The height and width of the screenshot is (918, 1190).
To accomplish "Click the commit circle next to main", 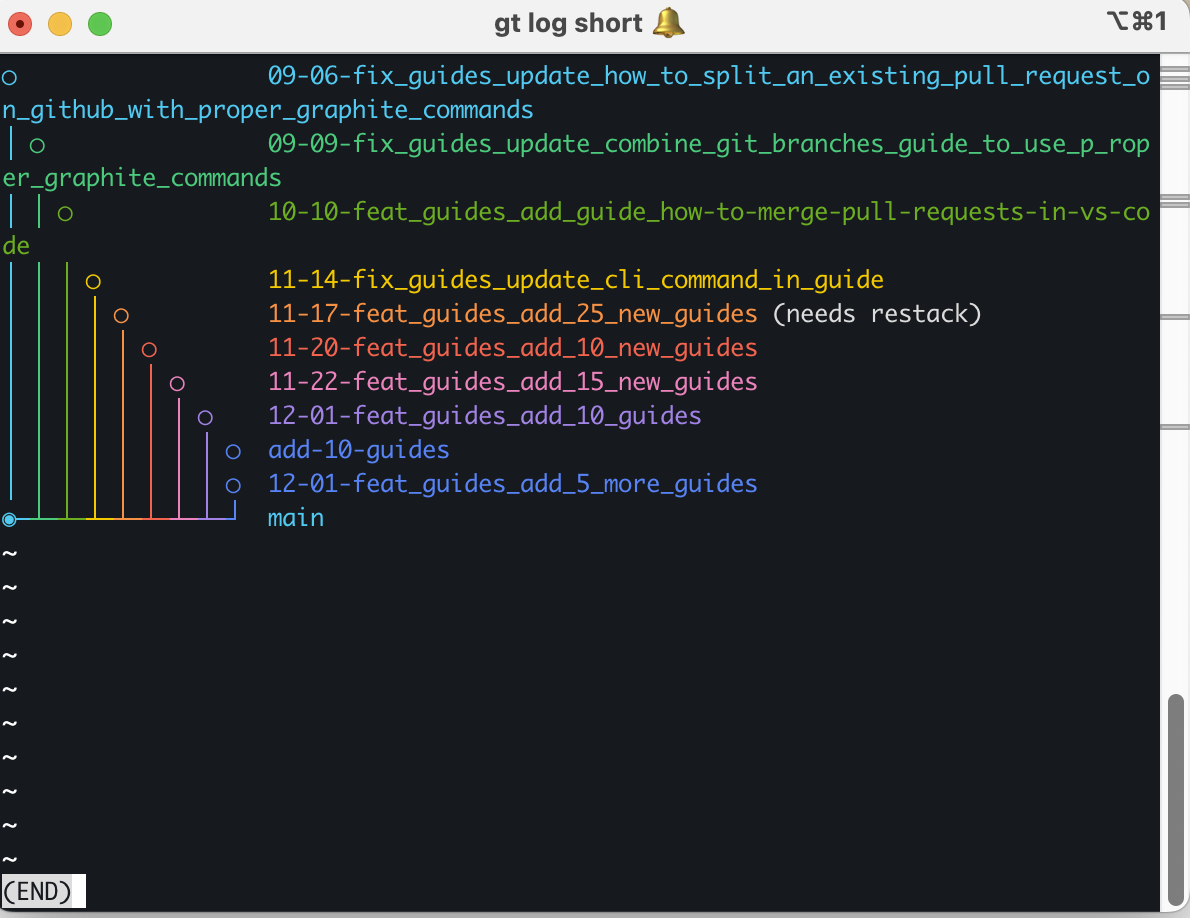I will (x=8, y=518).
